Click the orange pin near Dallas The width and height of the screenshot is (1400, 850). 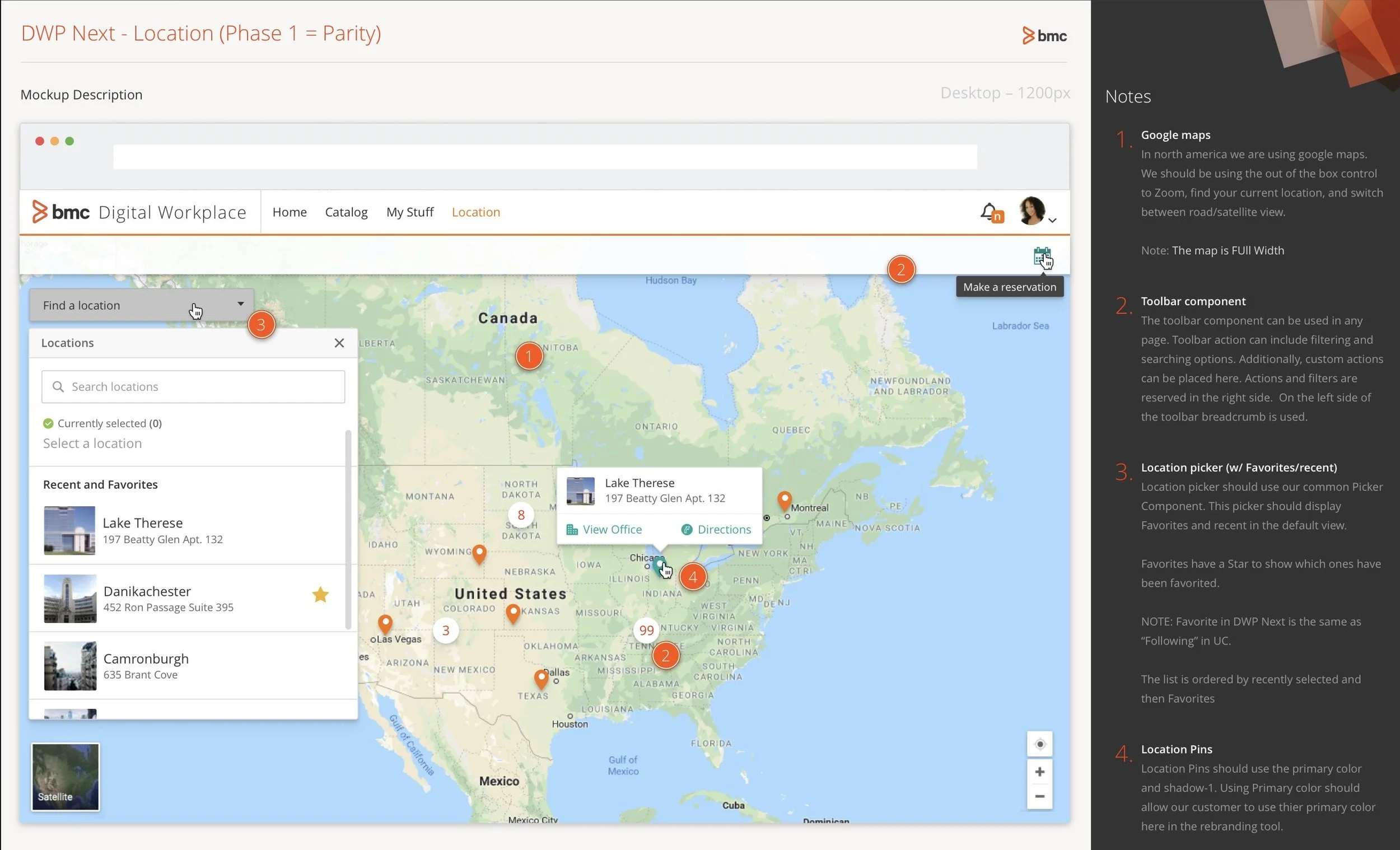point(541,678)
